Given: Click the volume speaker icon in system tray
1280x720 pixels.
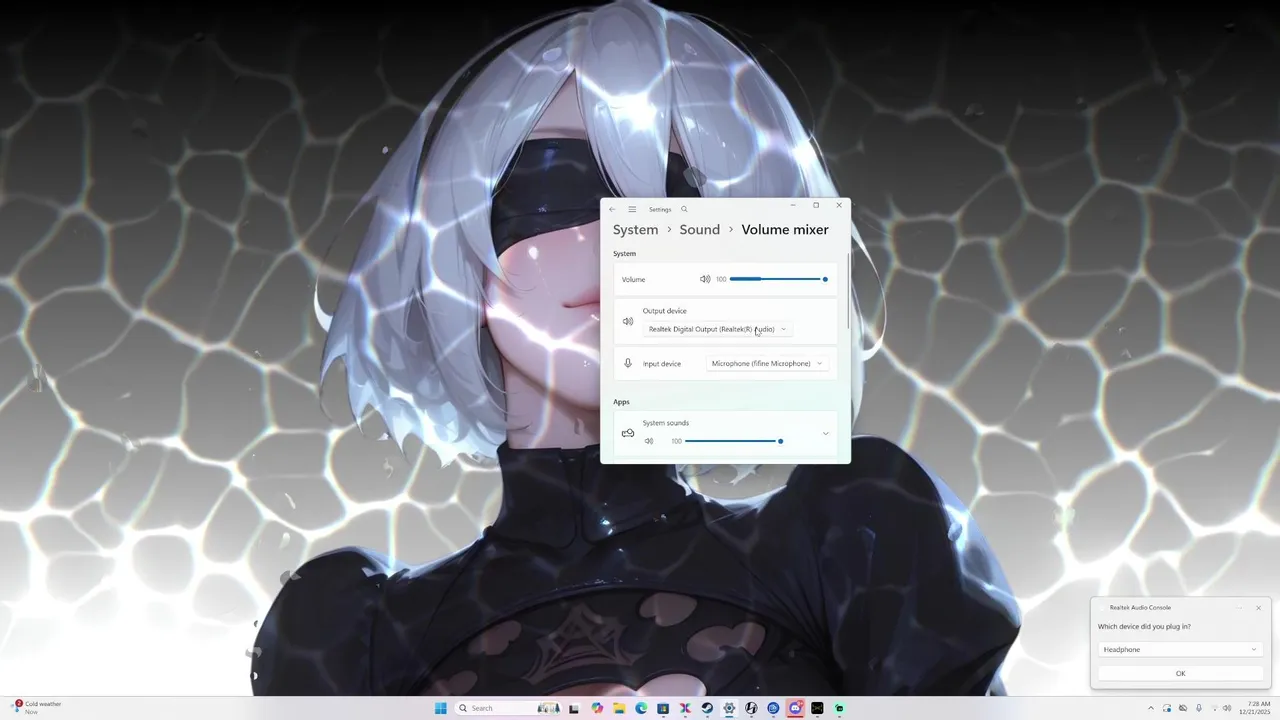Looking at the screenshot, I should tap(1227, 708).
